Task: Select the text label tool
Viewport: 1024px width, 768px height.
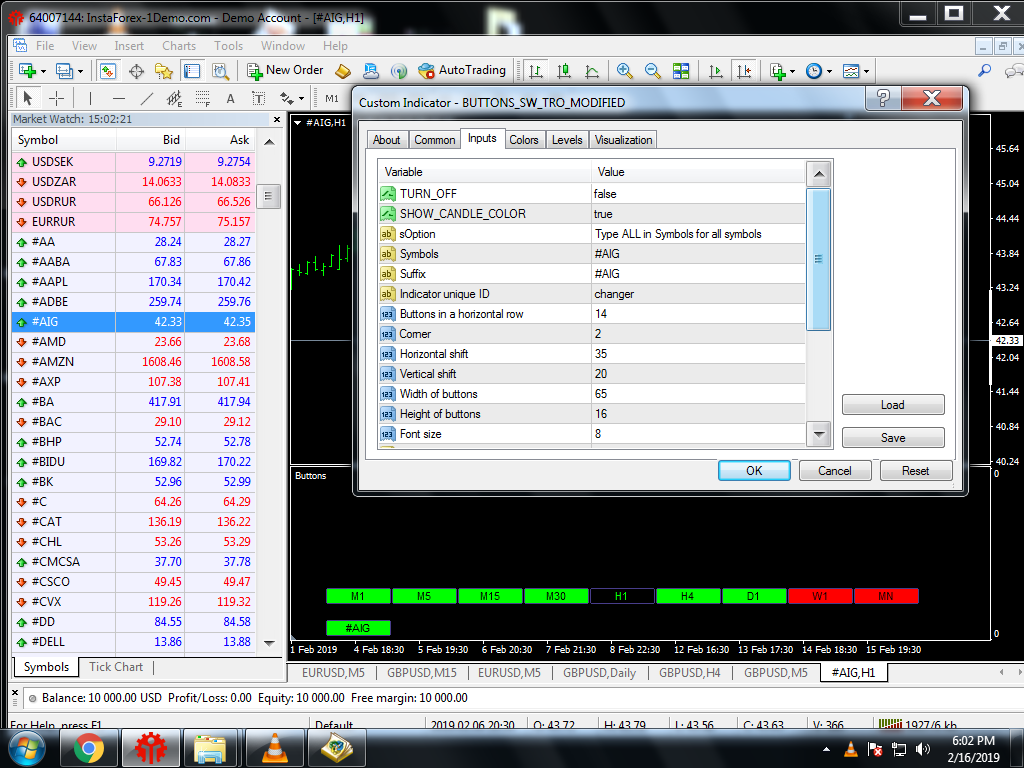Action: (x=259, y=99)
